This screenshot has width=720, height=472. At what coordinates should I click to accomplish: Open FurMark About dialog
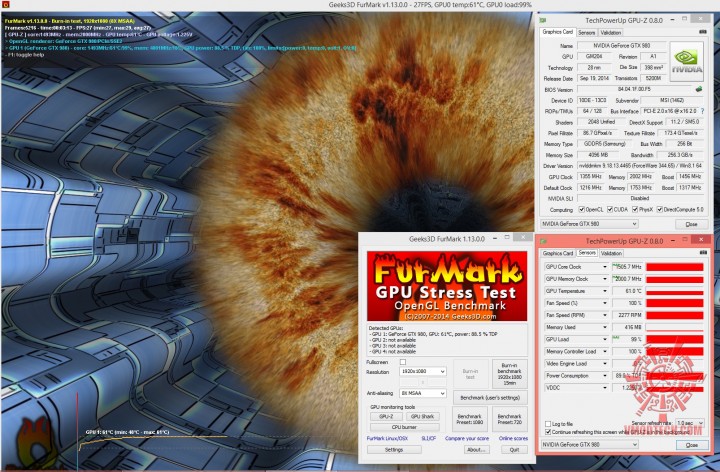click(476, 450)
